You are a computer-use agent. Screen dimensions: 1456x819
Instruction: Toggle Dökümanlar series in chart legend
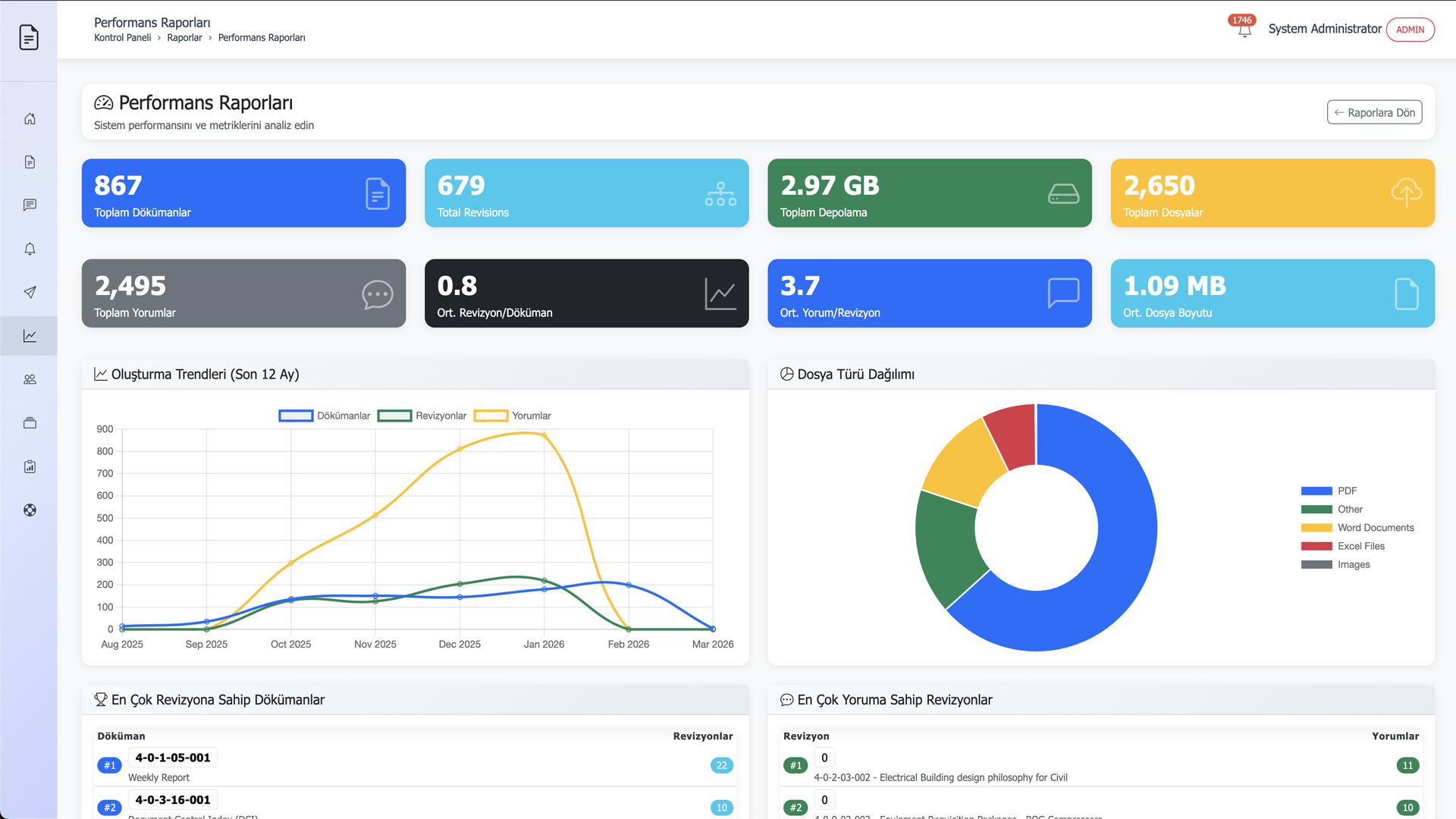point(325,416)
